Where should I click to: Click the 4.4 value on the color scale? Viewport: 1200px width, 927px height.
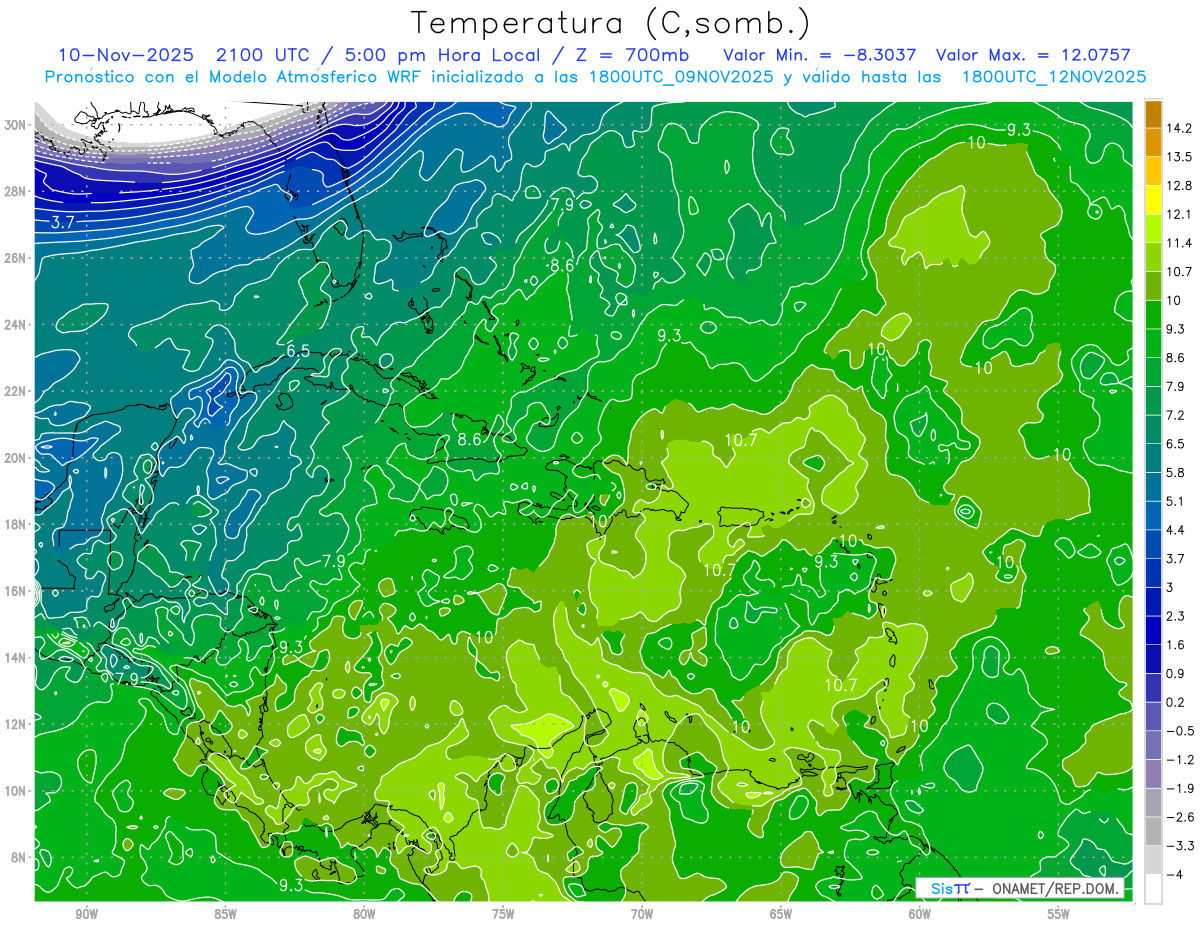click(1176, 530)
